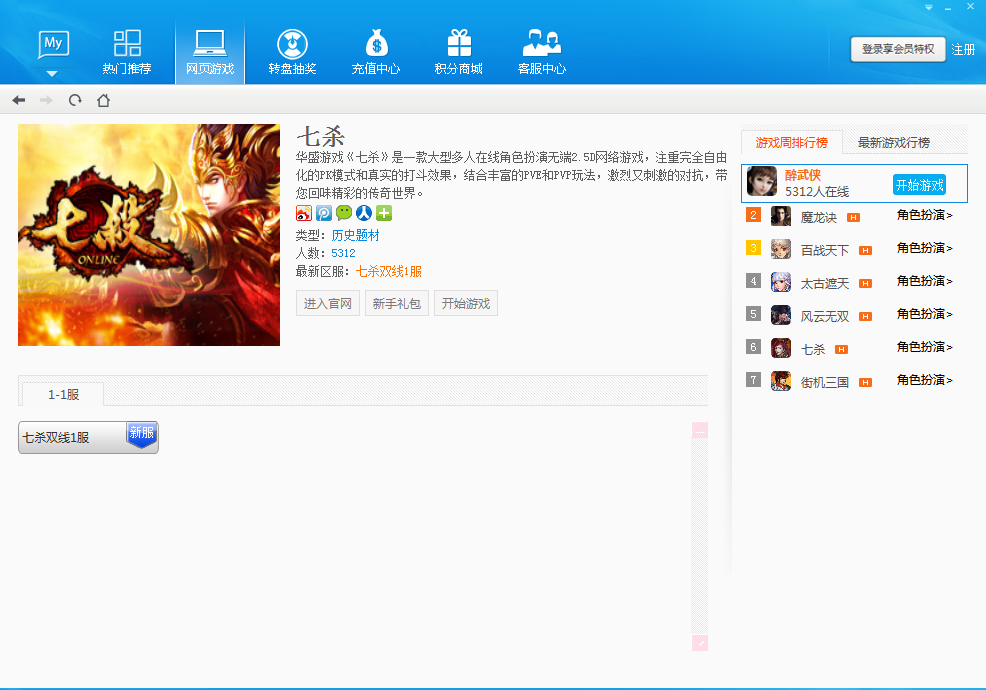
Task: Click 七杀 avatar in ranking list
Action: click(781, 348)
